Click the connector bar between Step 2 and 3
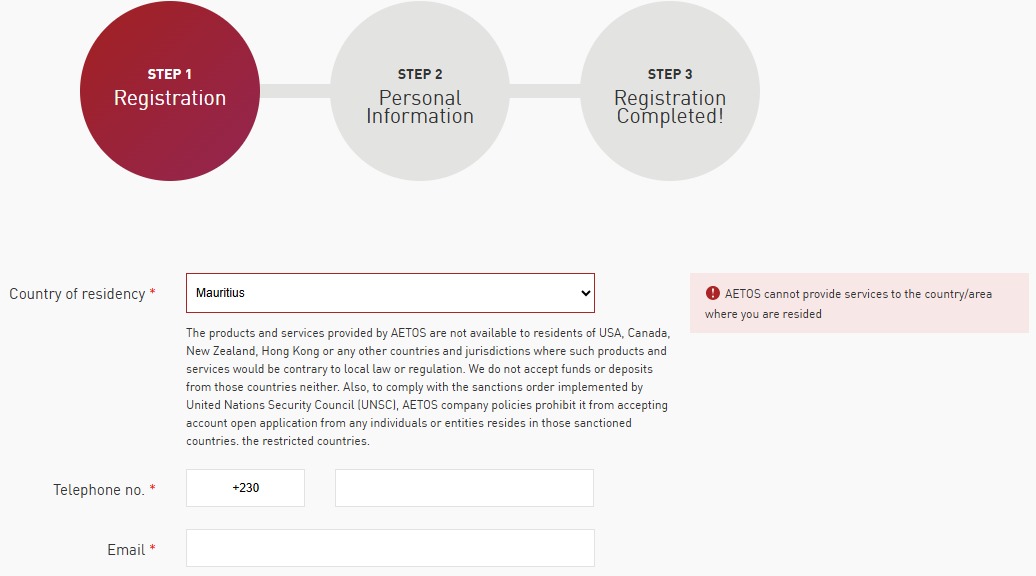The image size is (1036, 576). coord(545,93)
